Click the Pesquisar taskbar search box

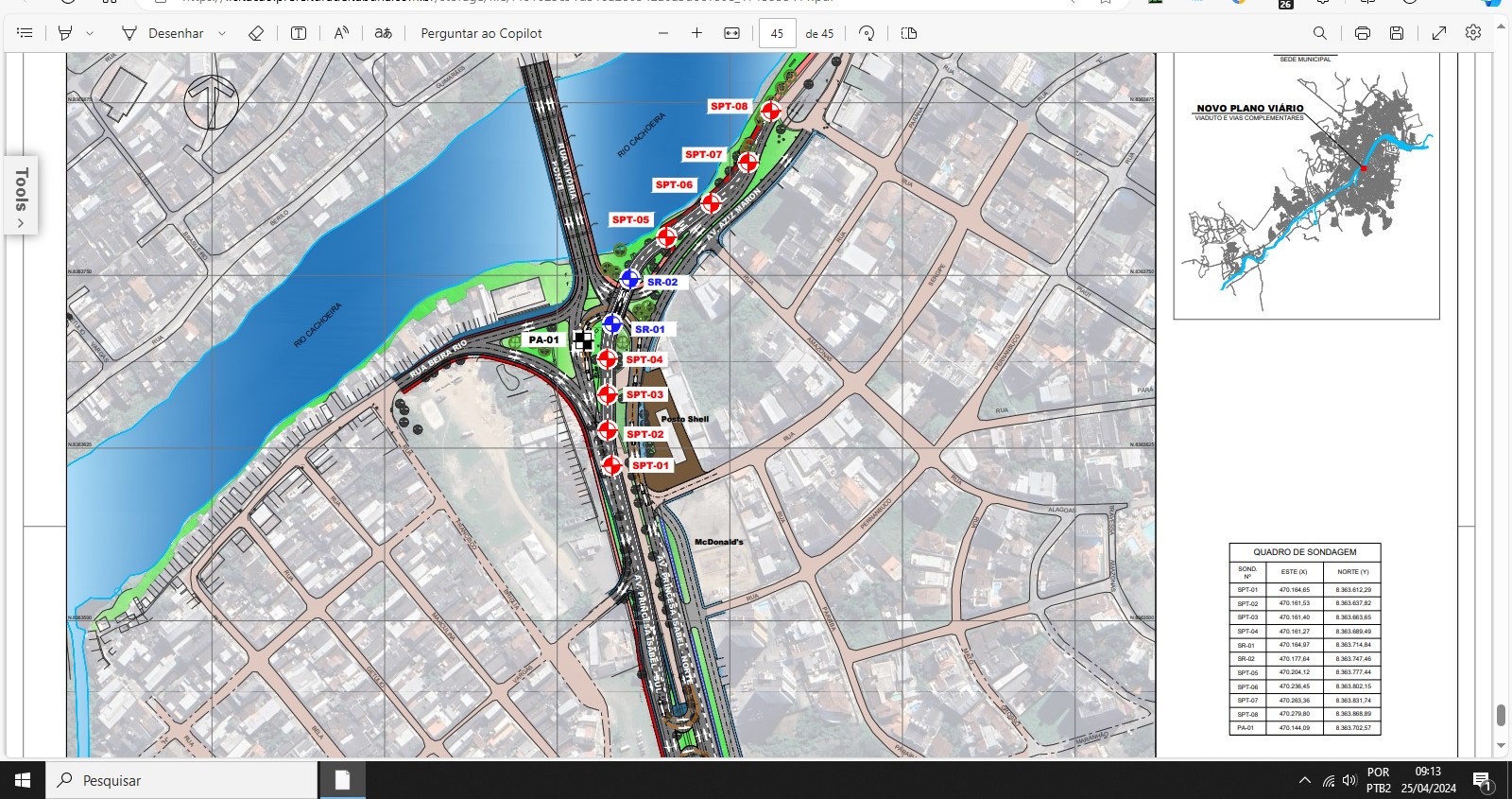tap(181, 780)
